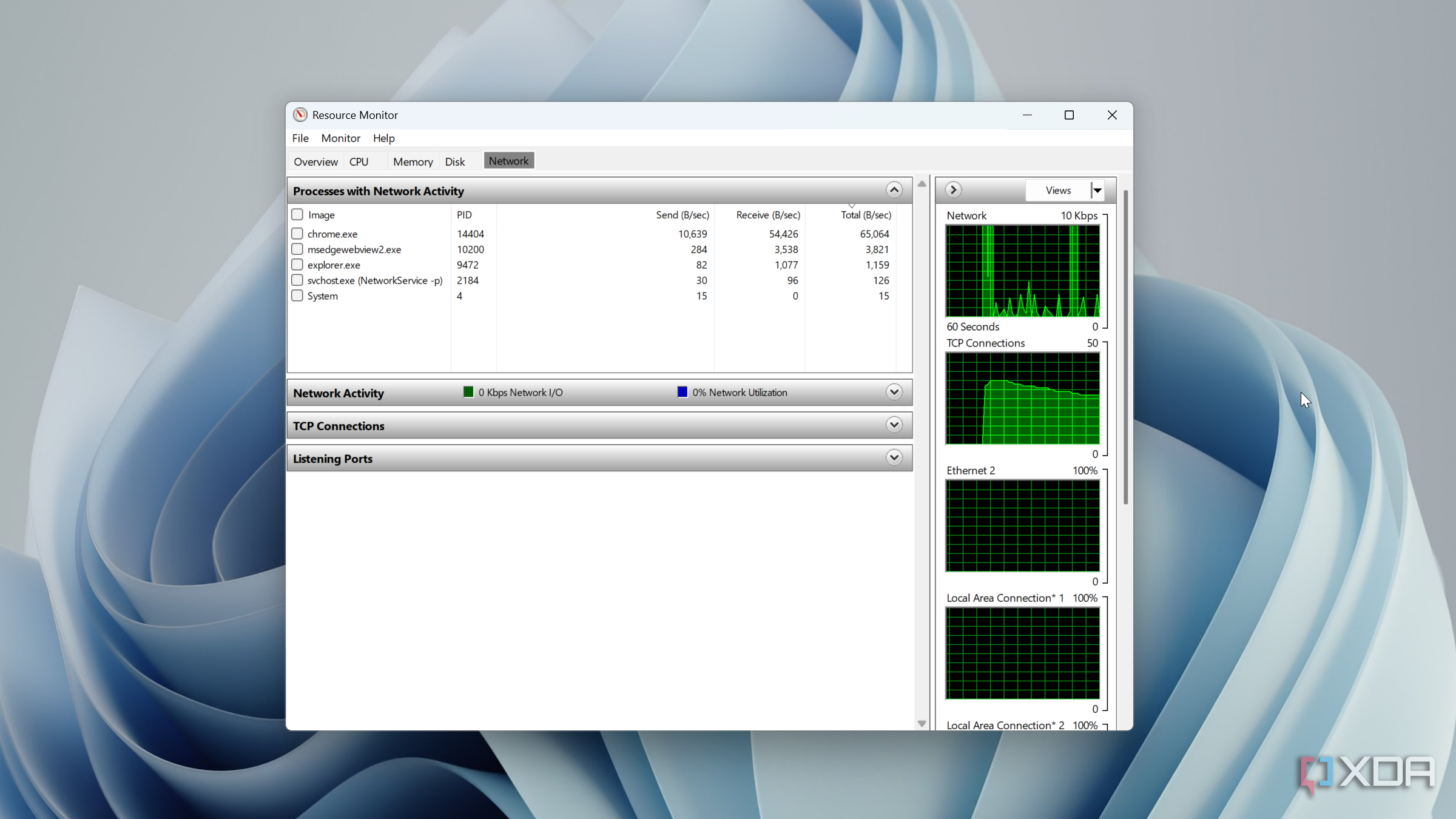Sort by the Image column header
The height and width of the screenshot is (819, 1456).
[x=322, y=215]
